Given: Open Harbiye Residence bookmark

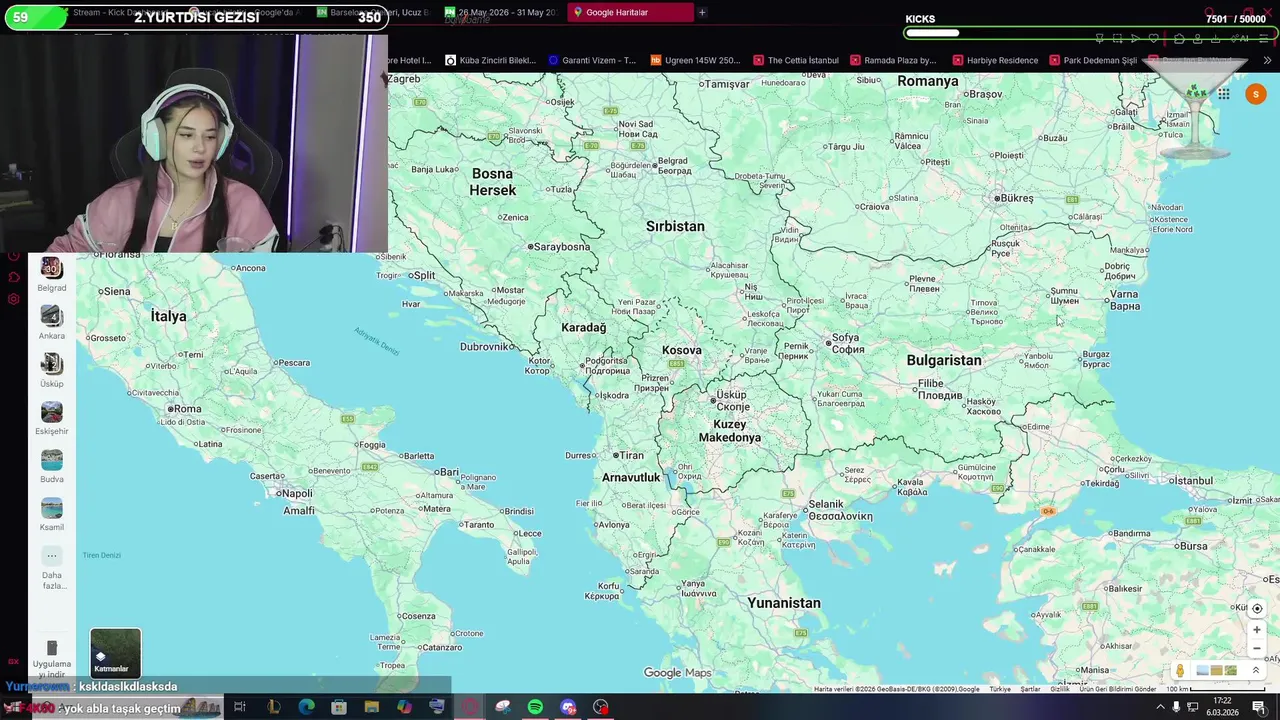Looking at the screenshot, I should tap(995, 60).
